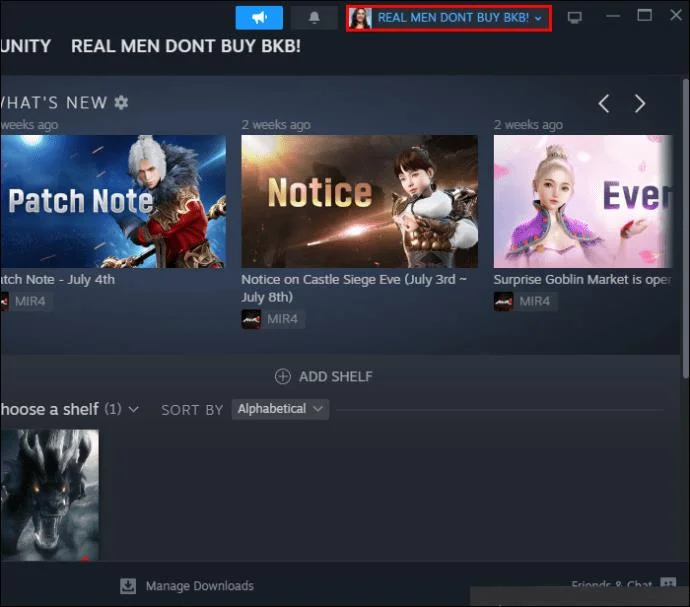This screenshot has width=690, height=607.
Task: Open the REAL MEN DONT BUY BKB! profile tab
Action: coord(186,46)
